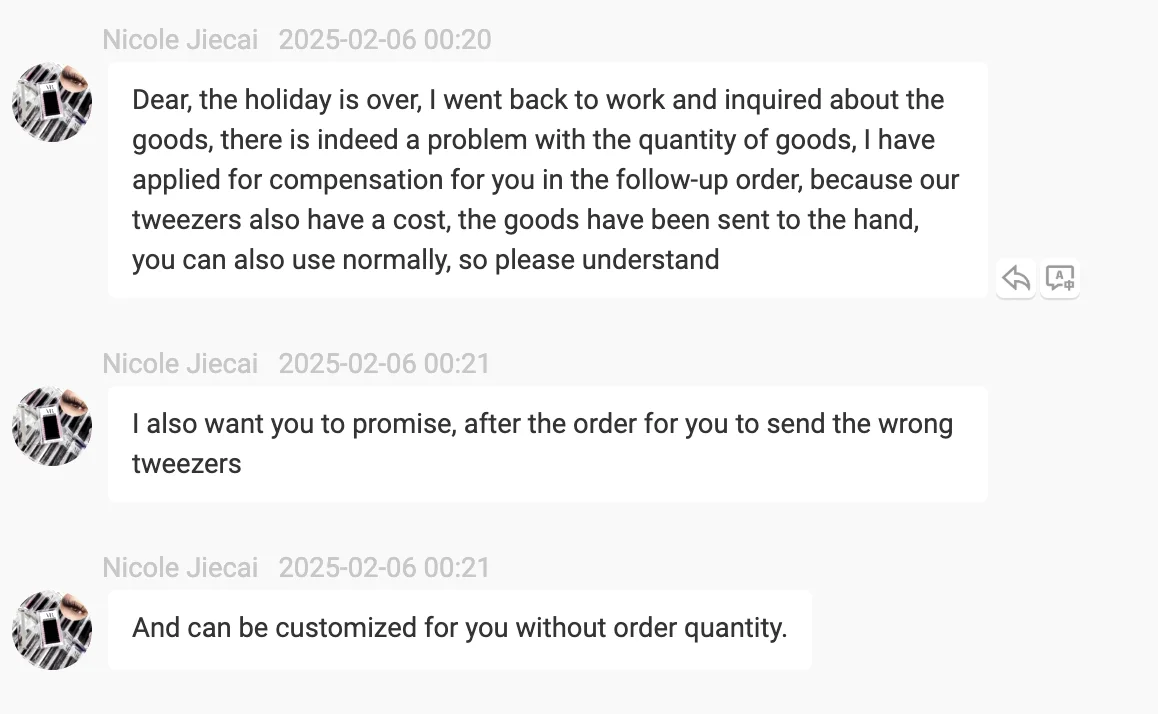Click the timestamp above 'And can be customized'

[x=385, y=567]
